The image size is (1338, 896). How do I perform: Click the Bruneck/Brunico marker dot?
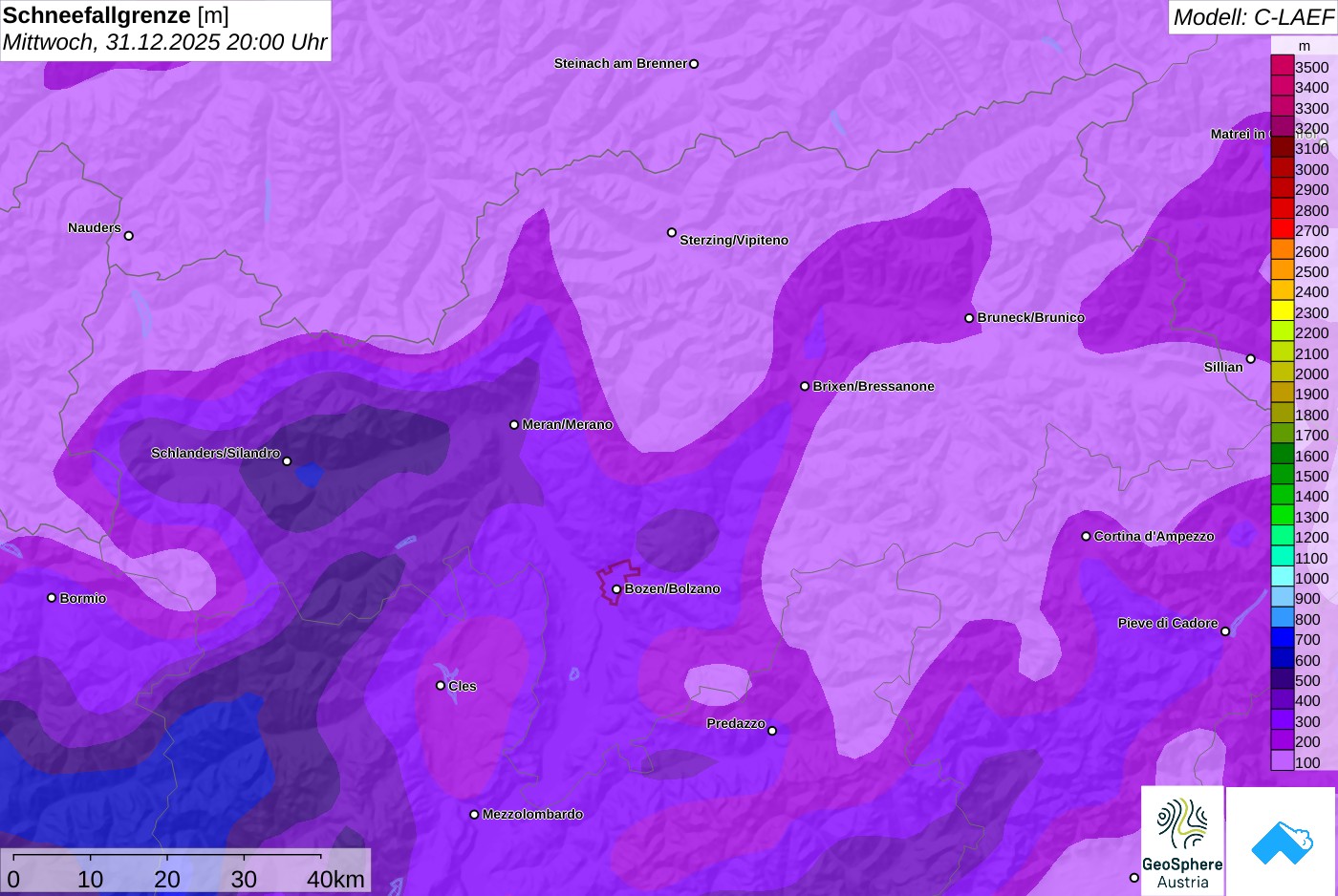969,318
